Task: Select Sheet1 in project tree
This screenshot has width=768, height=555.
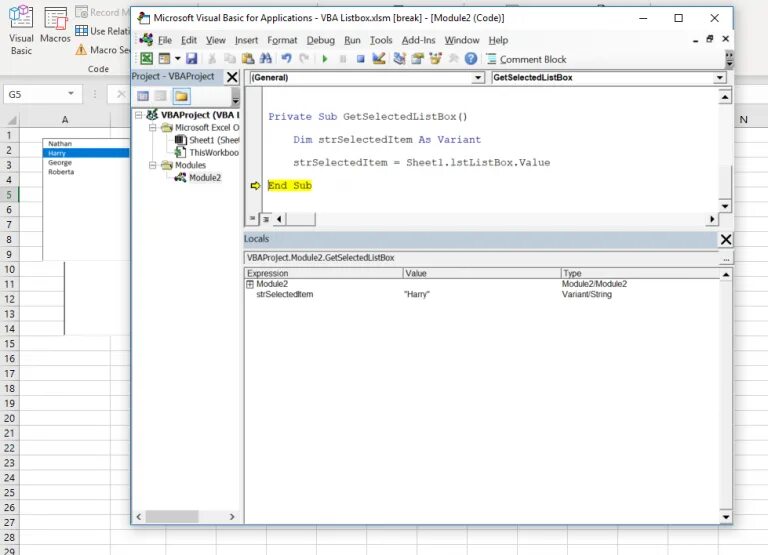Action: 208,140
